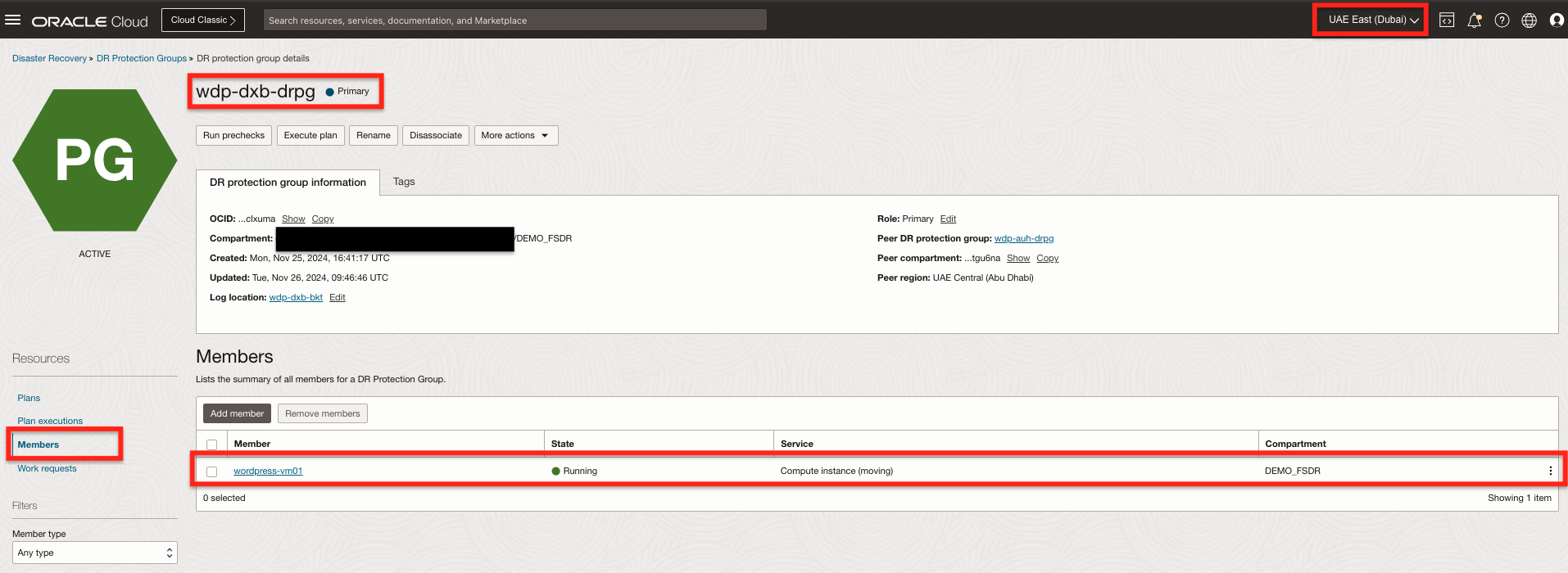The image size is (1568, 573).
Task: Click the search resources input field
Action: 515,20
